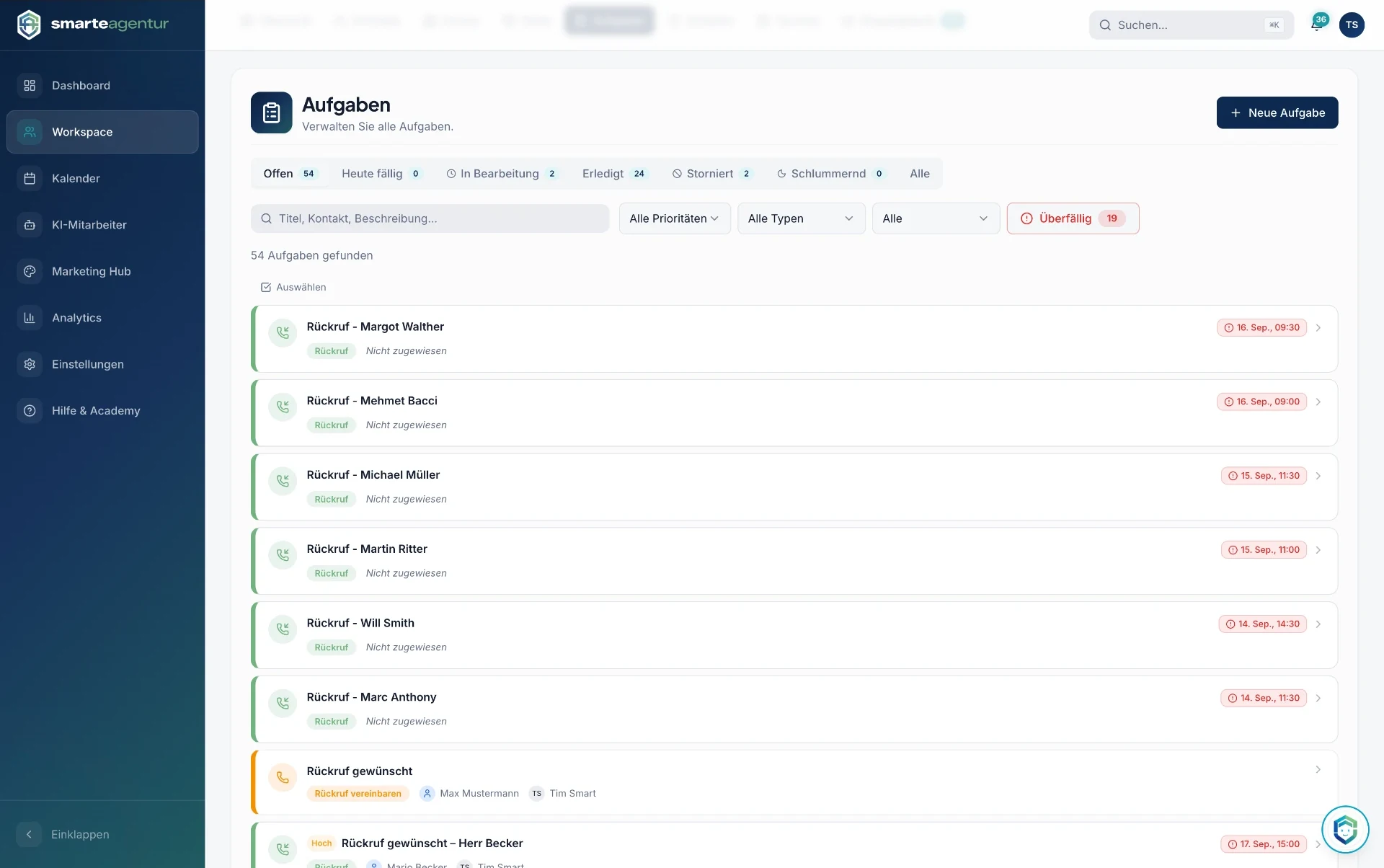Click the Hilfe & Academy help icon
Viewport: 1384px width, 868px height.
pyautogui.click(x=30, y=411)
